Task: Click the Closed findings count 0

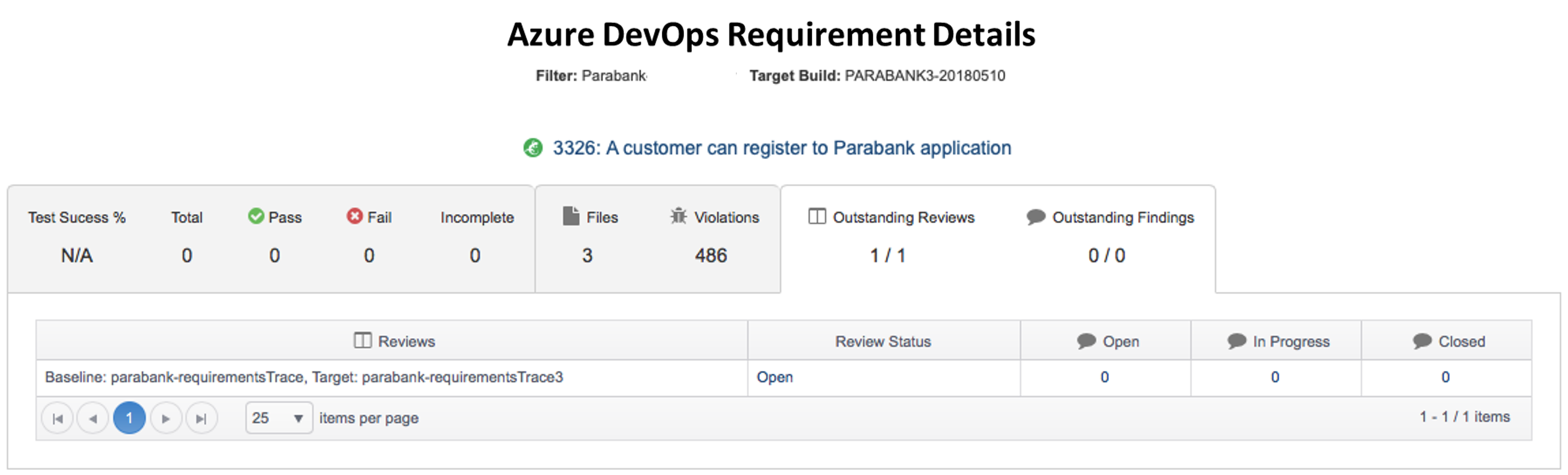Action: 1445,377
